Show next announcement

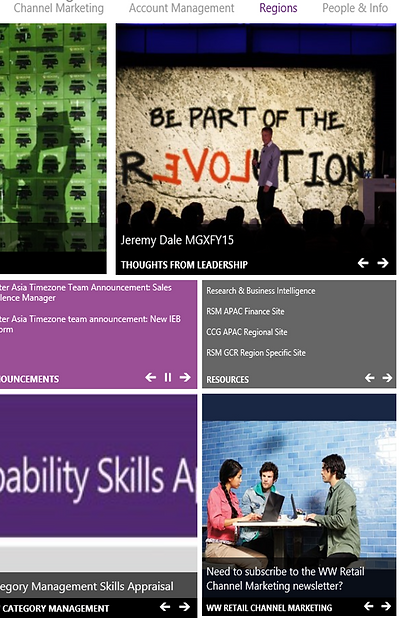pyautogui.click(x=185, y=378)
